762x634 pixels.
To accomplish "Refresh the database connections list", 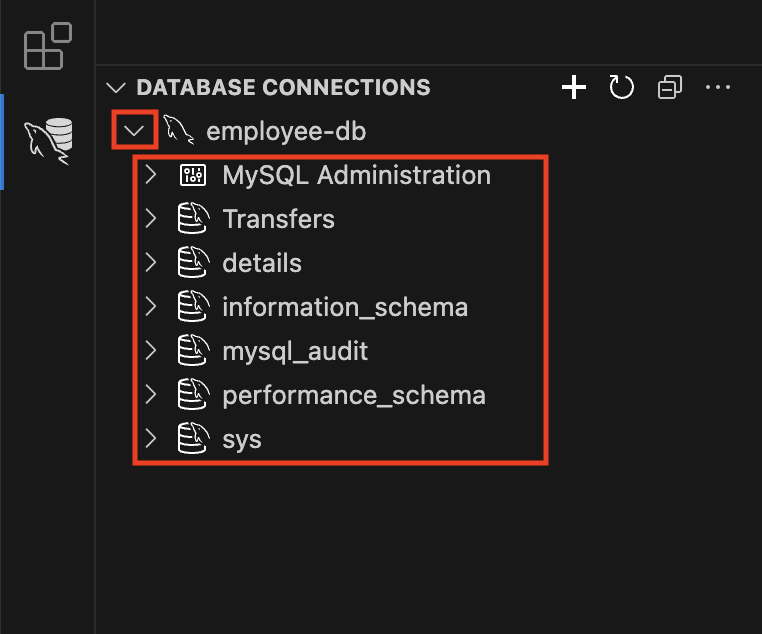I will [622, 87].
